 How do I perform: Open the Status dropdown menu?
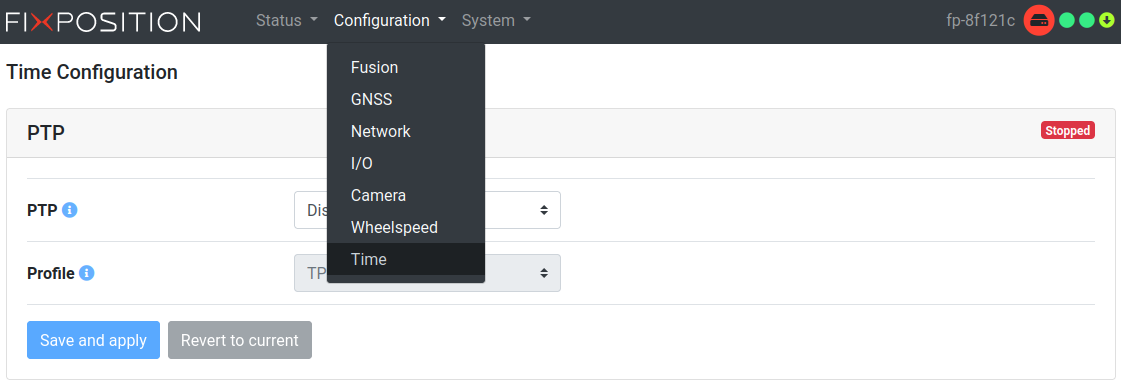tap(287, 21)
